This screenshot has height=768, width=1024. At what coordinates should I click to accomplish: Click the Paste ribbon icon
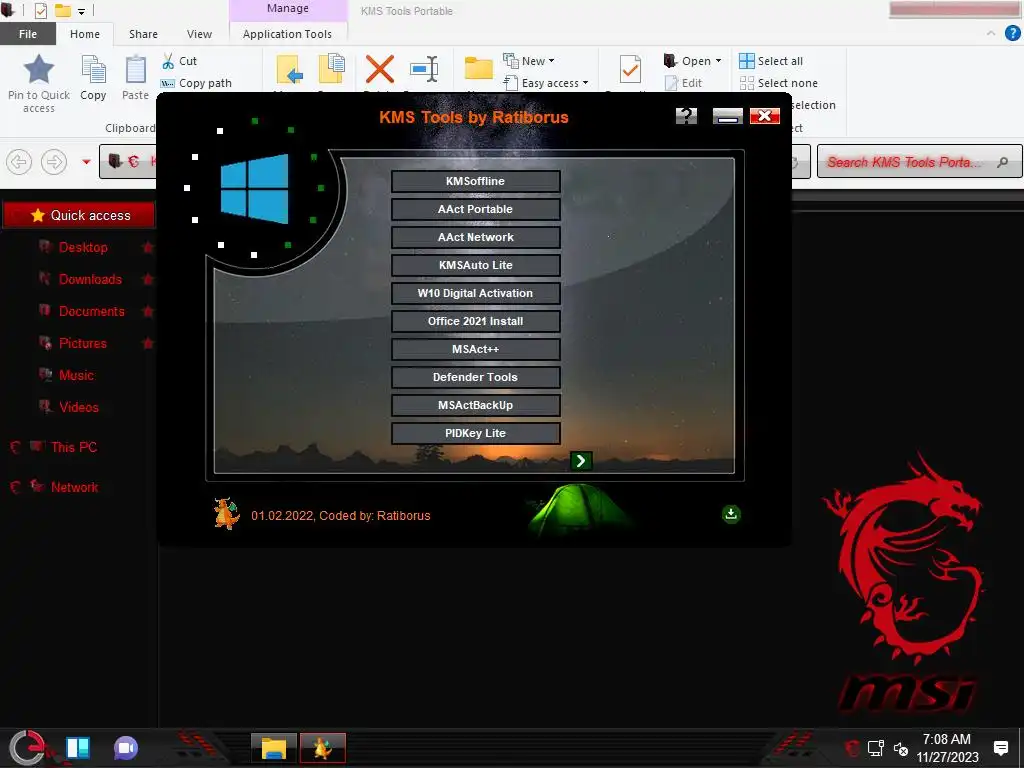(x=135, y=78)
